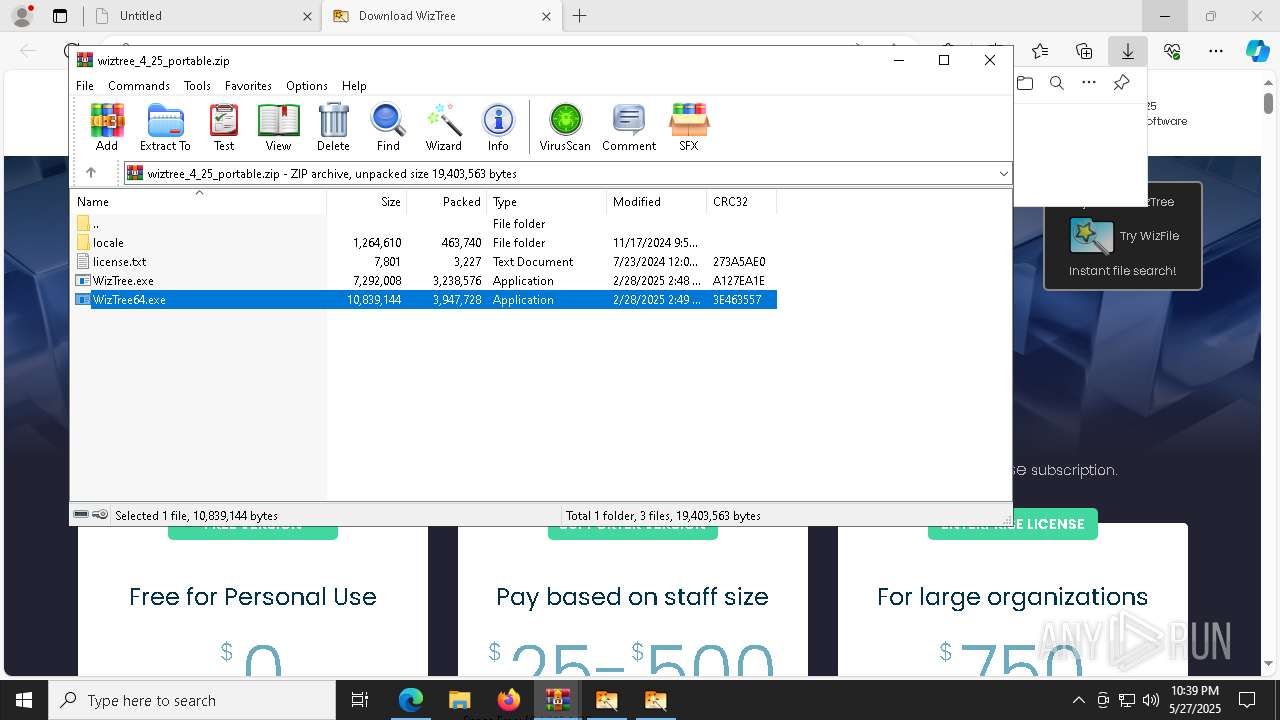This screenshot has width=1280, height=720.
Task: Open File Explorer from taskbar
Action: coord(460,700)
